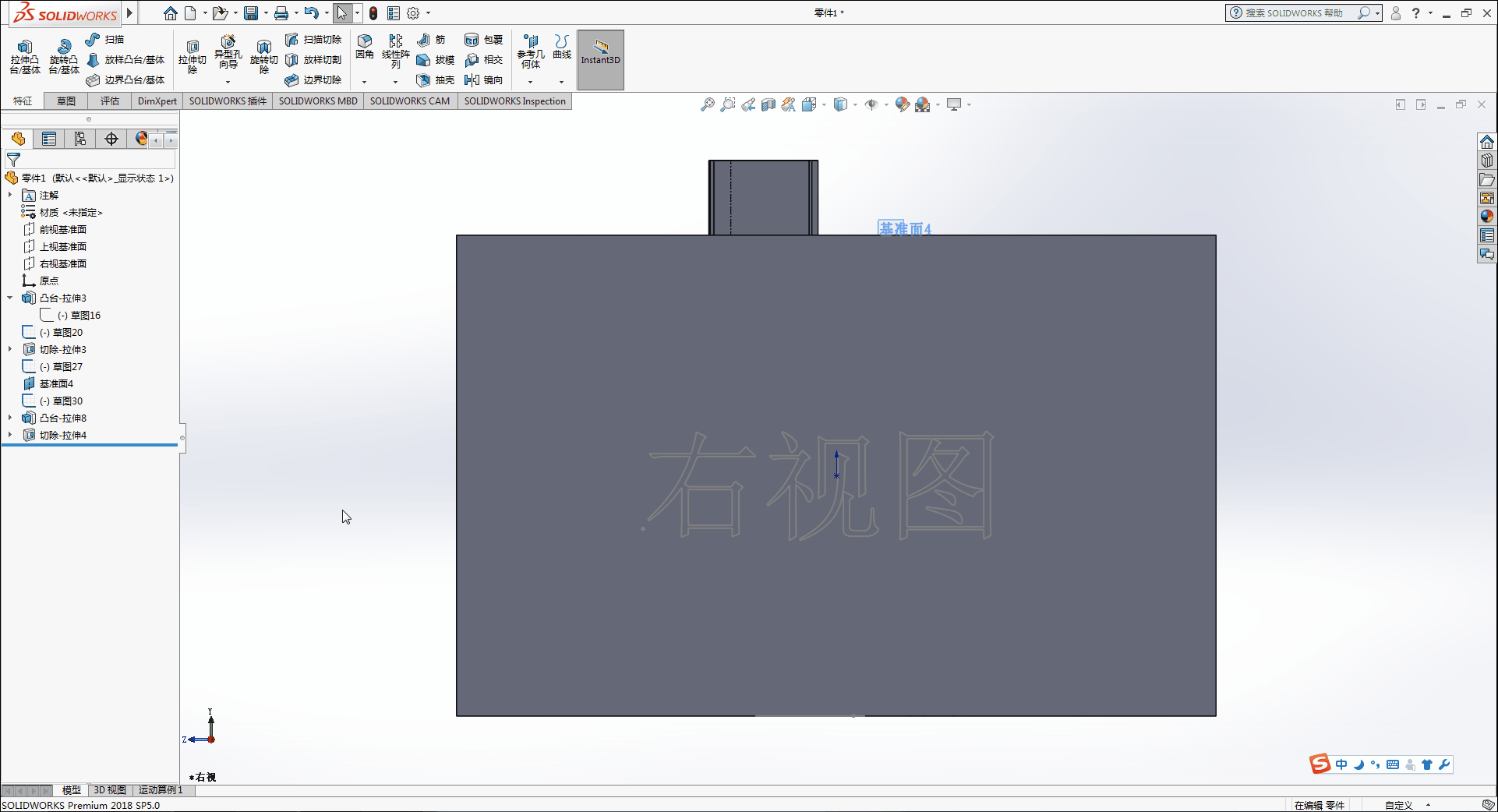Switch to the DimXpert ribbon tab

pos(157,101)
